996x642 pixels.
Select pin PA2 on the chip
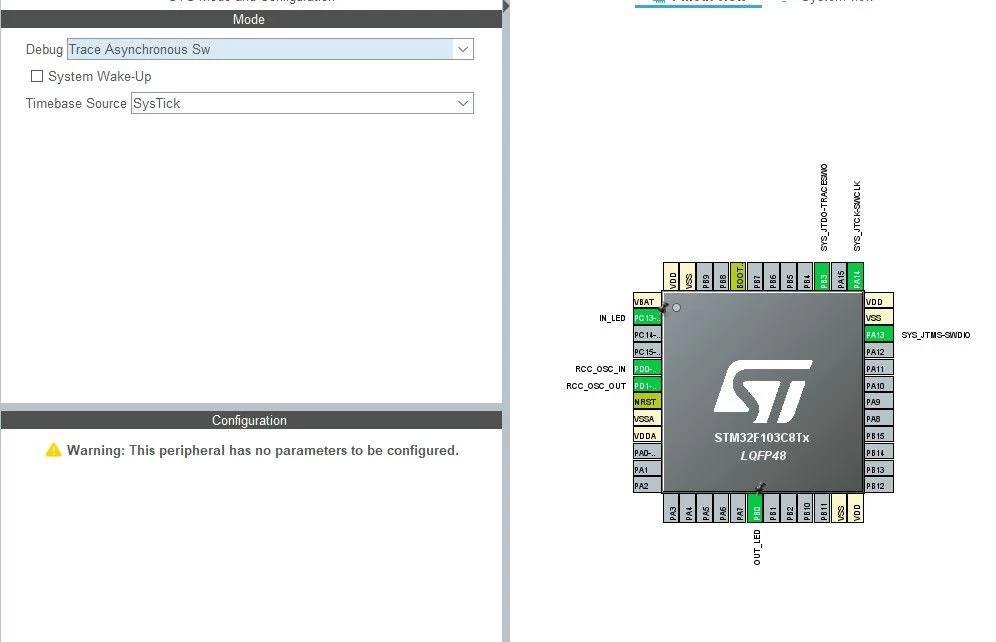pyautogui.click(x=647, y=486)
